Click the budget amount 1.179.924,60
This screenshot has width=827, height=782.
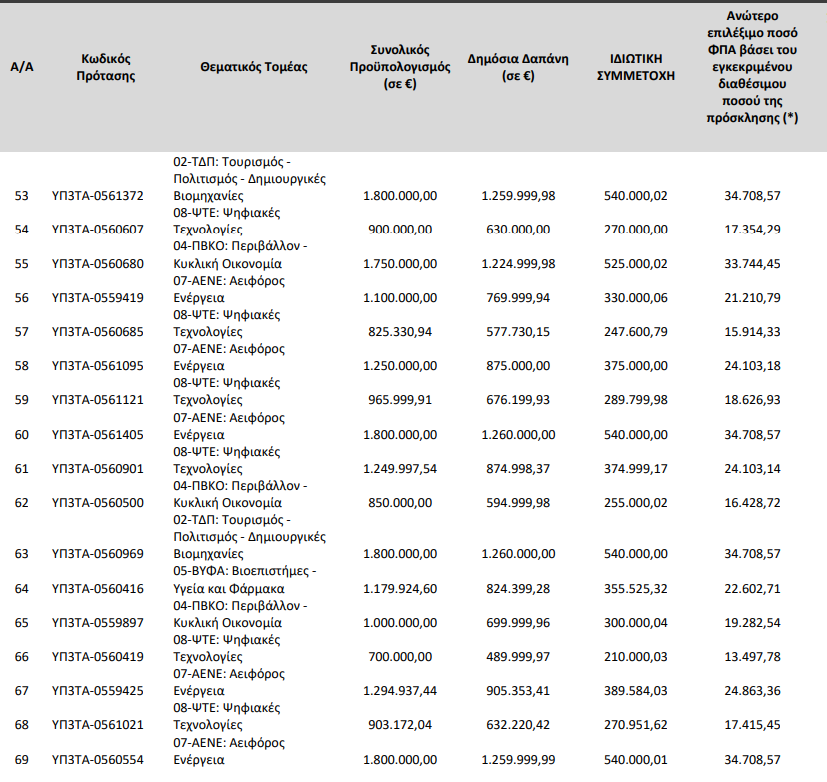(x=400, y=587)
